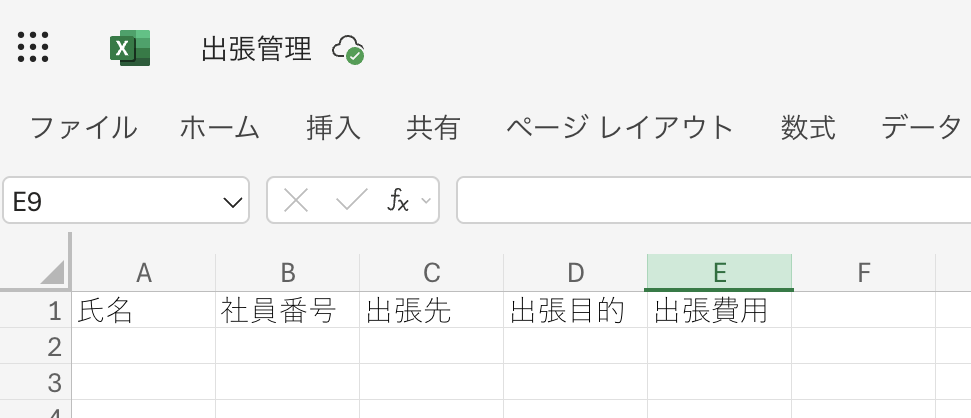Open the app launcher grid

(x=34, y=47)
